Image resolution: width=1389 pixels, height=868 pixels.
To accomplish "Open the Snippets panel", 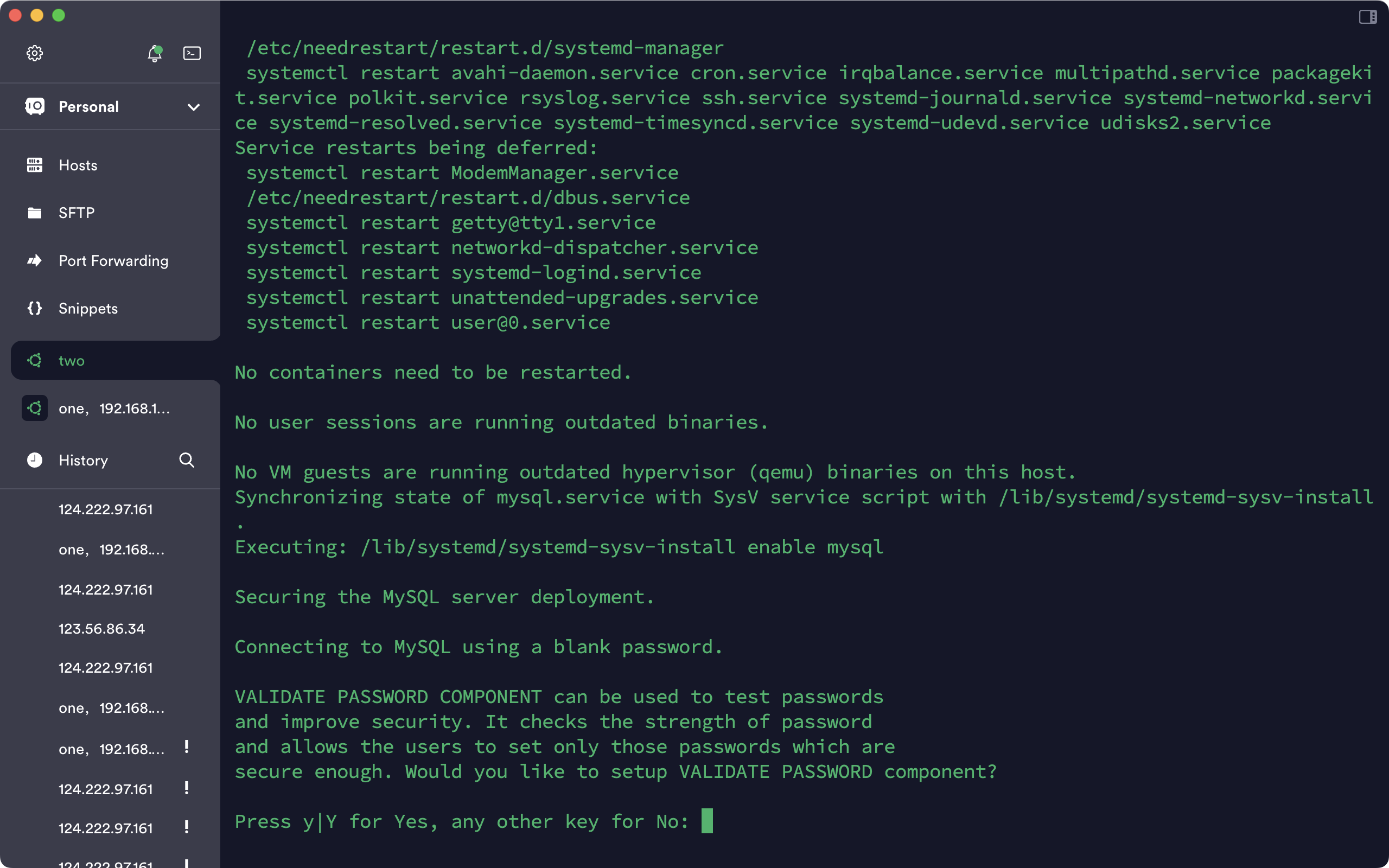I will [x=87, y=308].
